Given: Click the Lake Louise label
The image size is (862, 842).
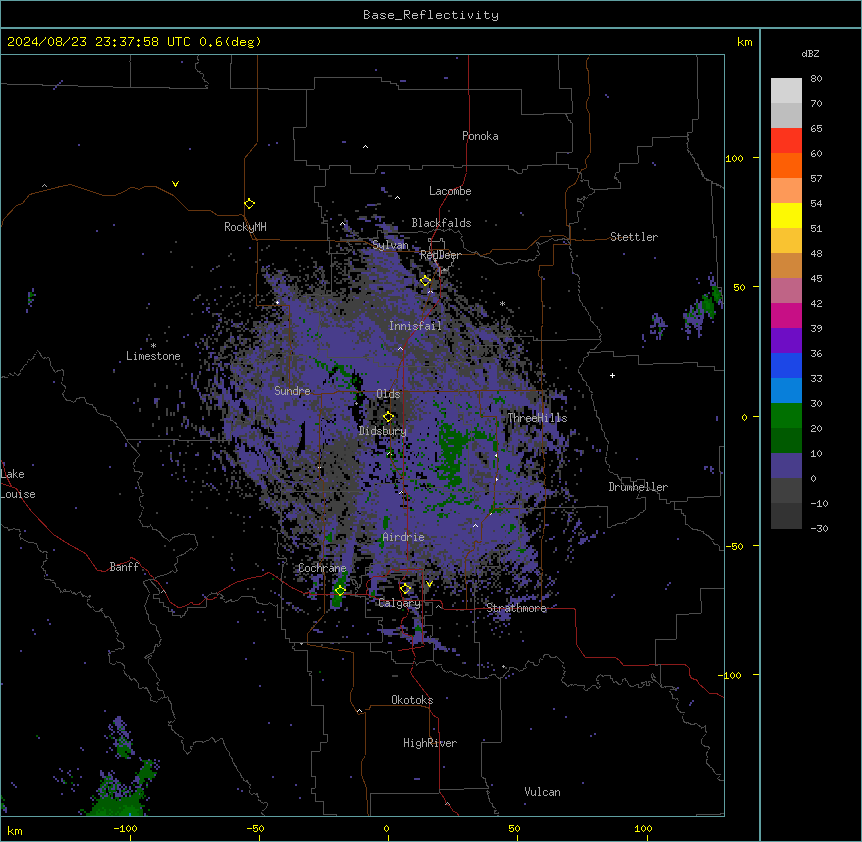Looking at the screenshot, I should [x=18, y=484].
